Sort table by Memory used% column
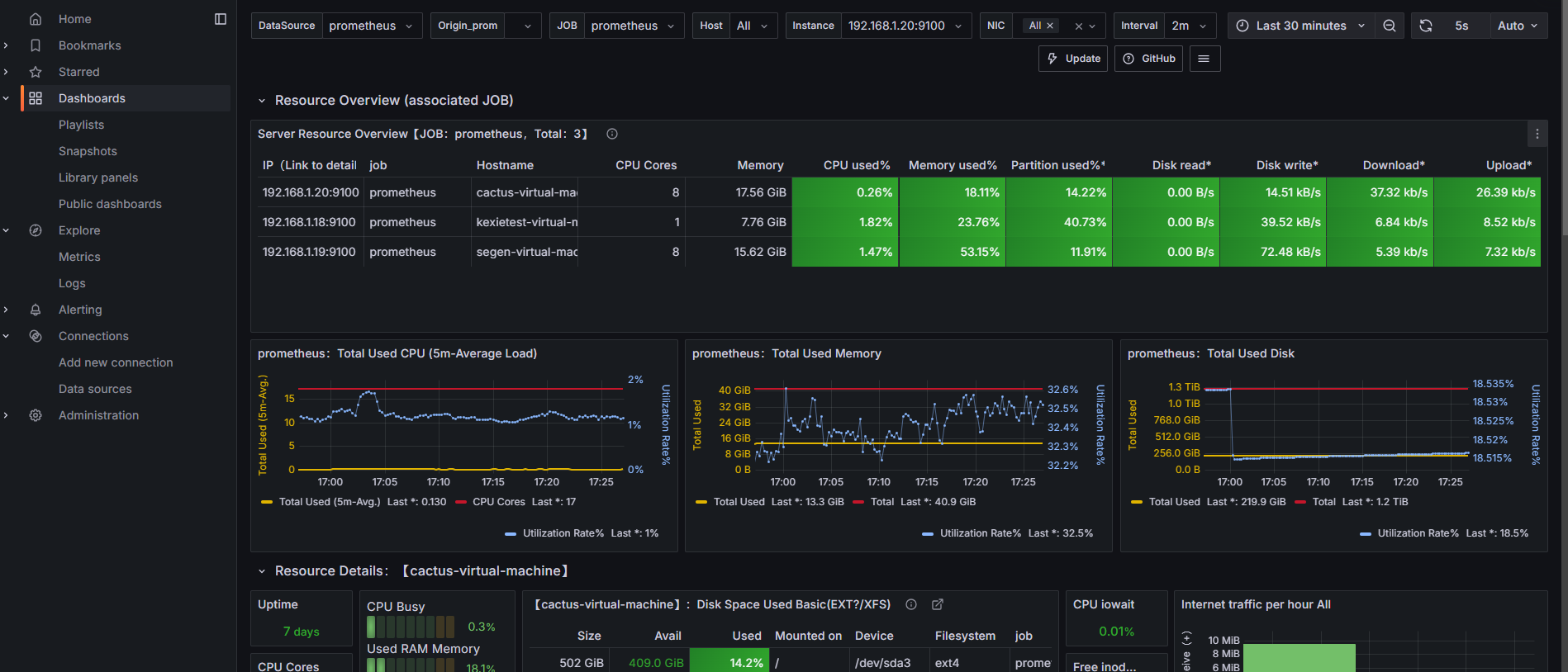This screenshot has width=1568, height=672. 953,165
